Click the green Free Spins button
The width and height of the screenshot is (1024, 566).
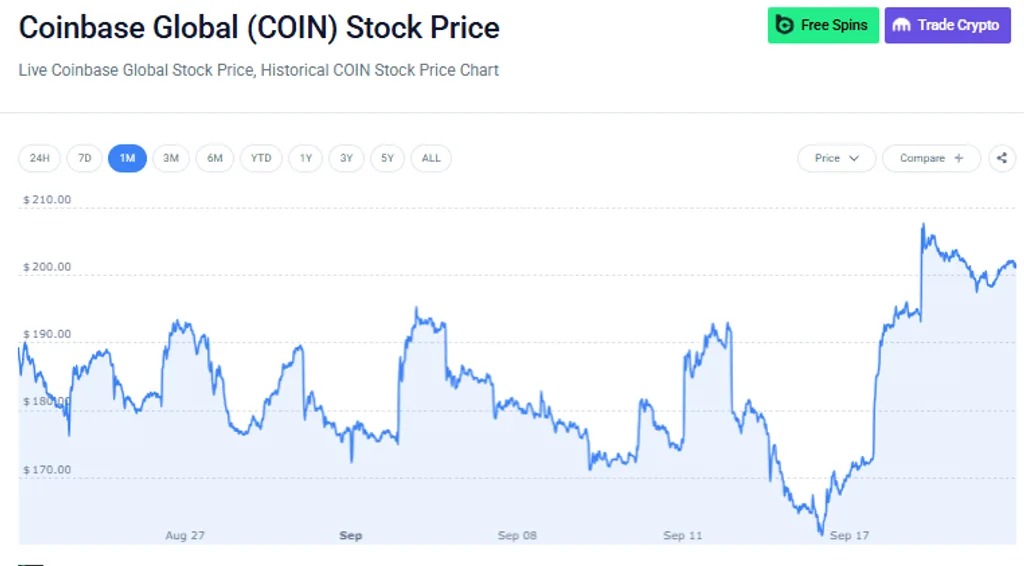(x=824, y=25)
